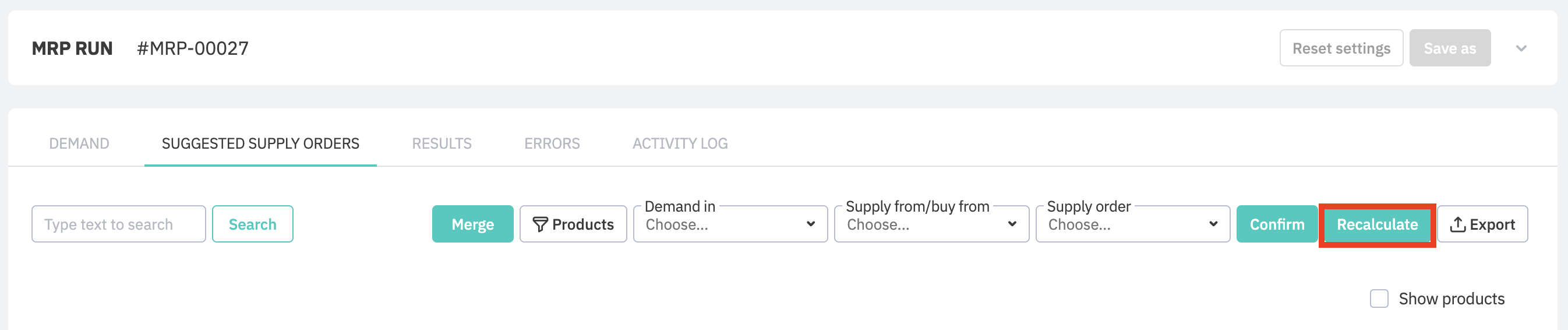The image size is (1568, 330).
Task: Open the Supply order dropdown
Action: (1132, 224)
